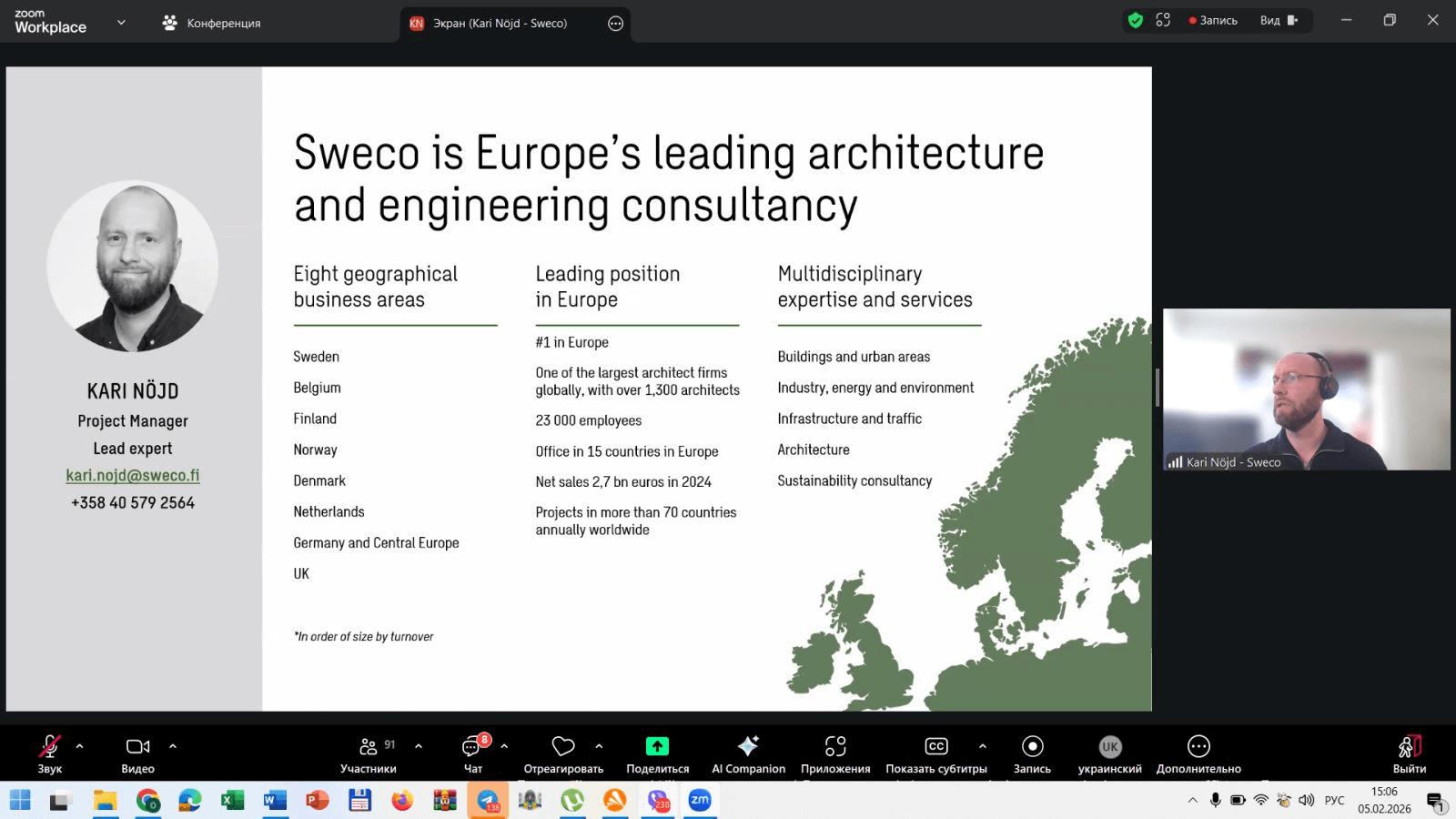The height and width of the screenshot is (819, 1456).
Task: Click the Запись record button in toolbar
Action: pyautogui.click(x=1032, y=748)
